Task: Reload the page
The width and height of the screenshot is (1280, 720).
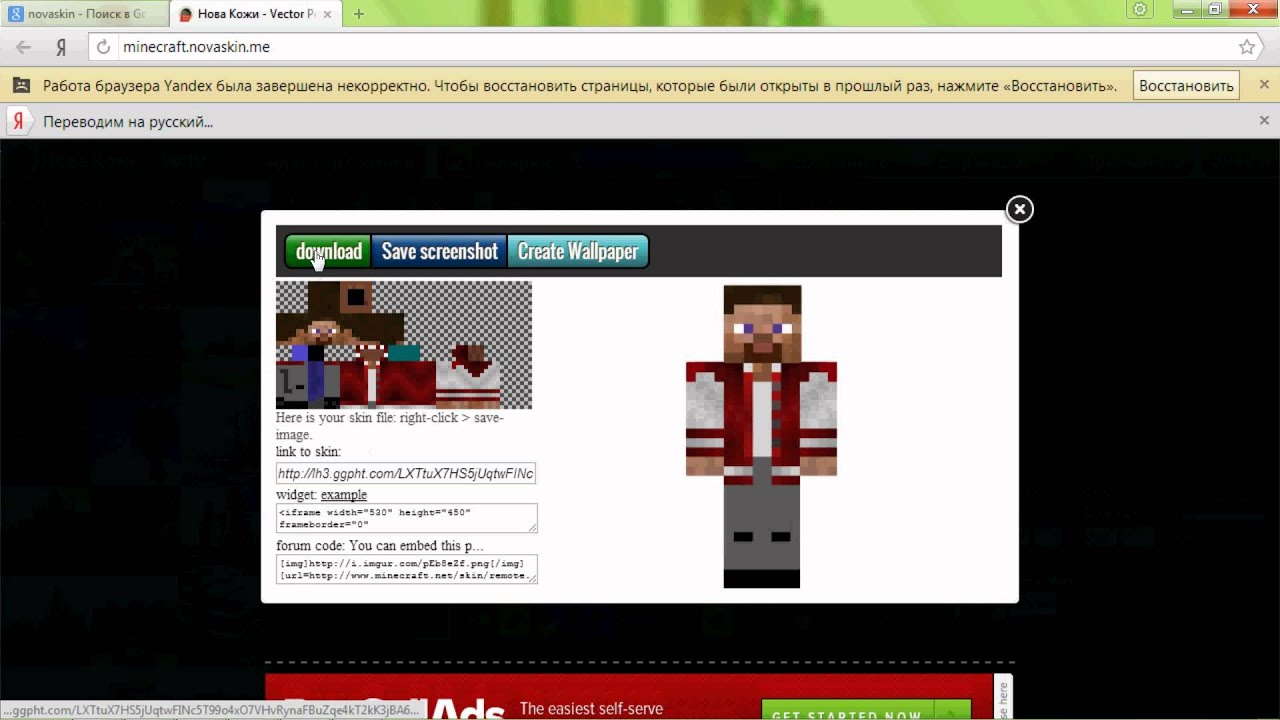Action: pos(103,47)
